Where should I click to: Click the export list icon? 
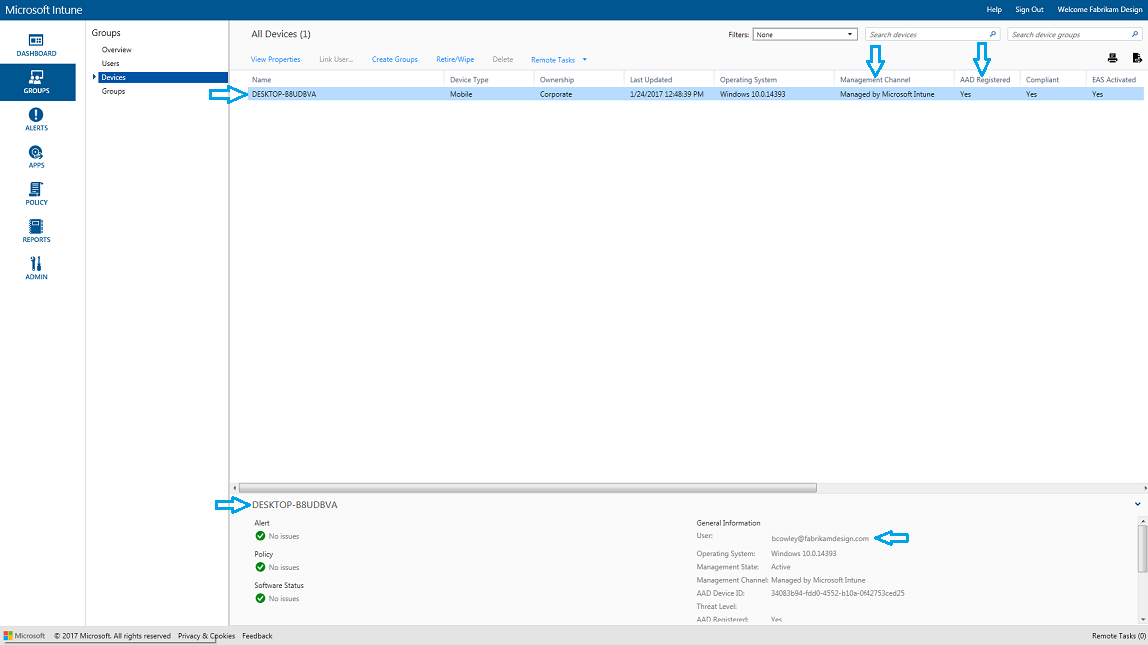tap(1137, 59)
